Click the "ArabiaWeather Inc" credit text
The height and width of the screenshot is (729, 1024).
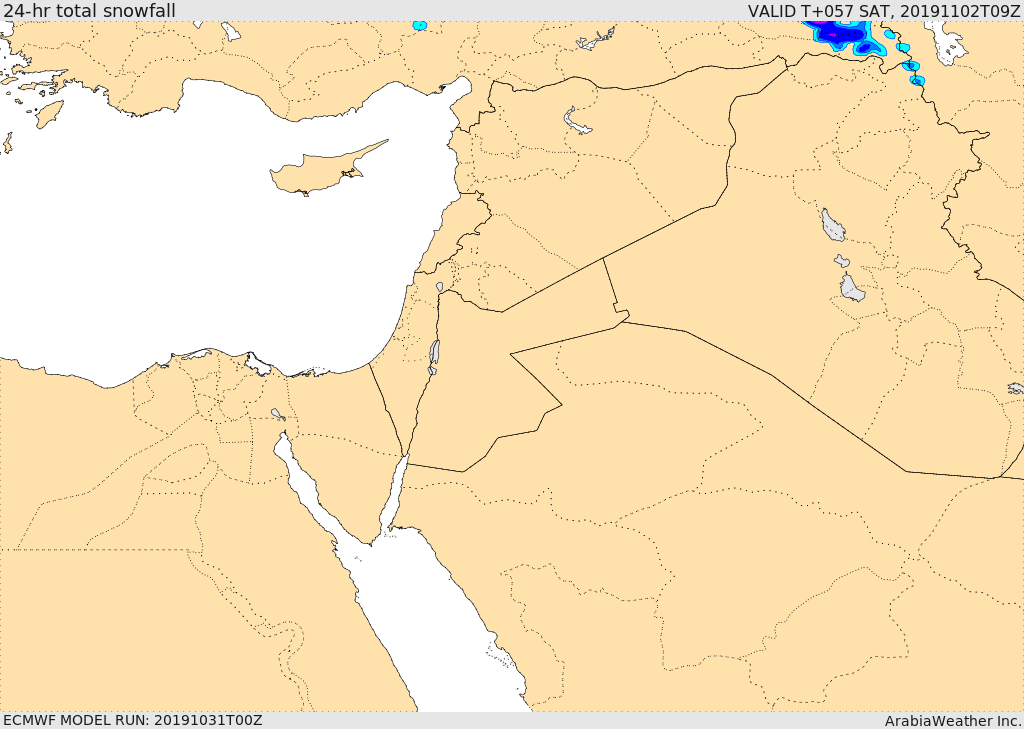pyautogui.click(x=953, y=721)
